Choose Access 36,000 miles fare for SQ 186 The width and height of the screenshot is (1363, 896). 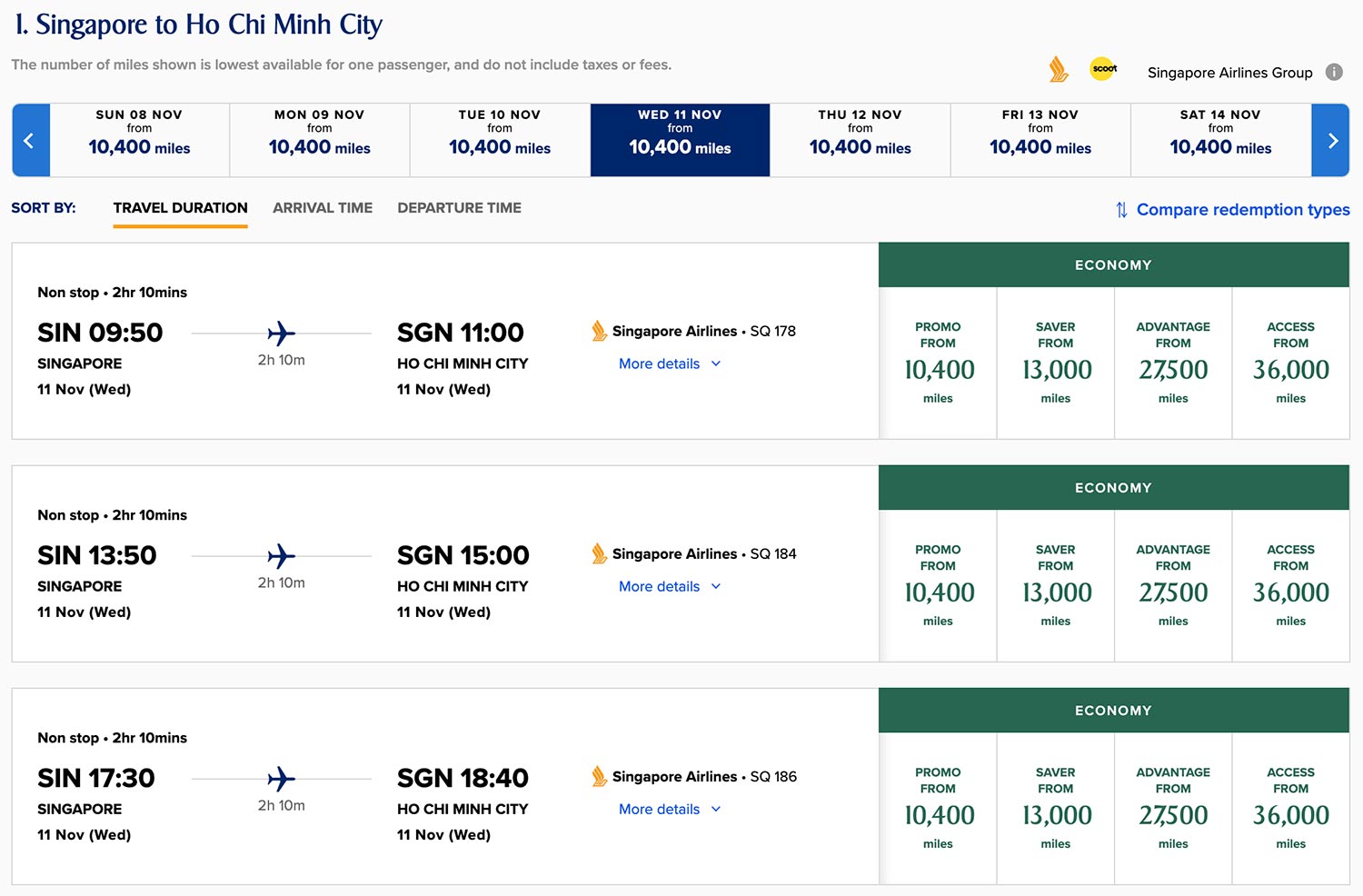tap(1290, 809)
